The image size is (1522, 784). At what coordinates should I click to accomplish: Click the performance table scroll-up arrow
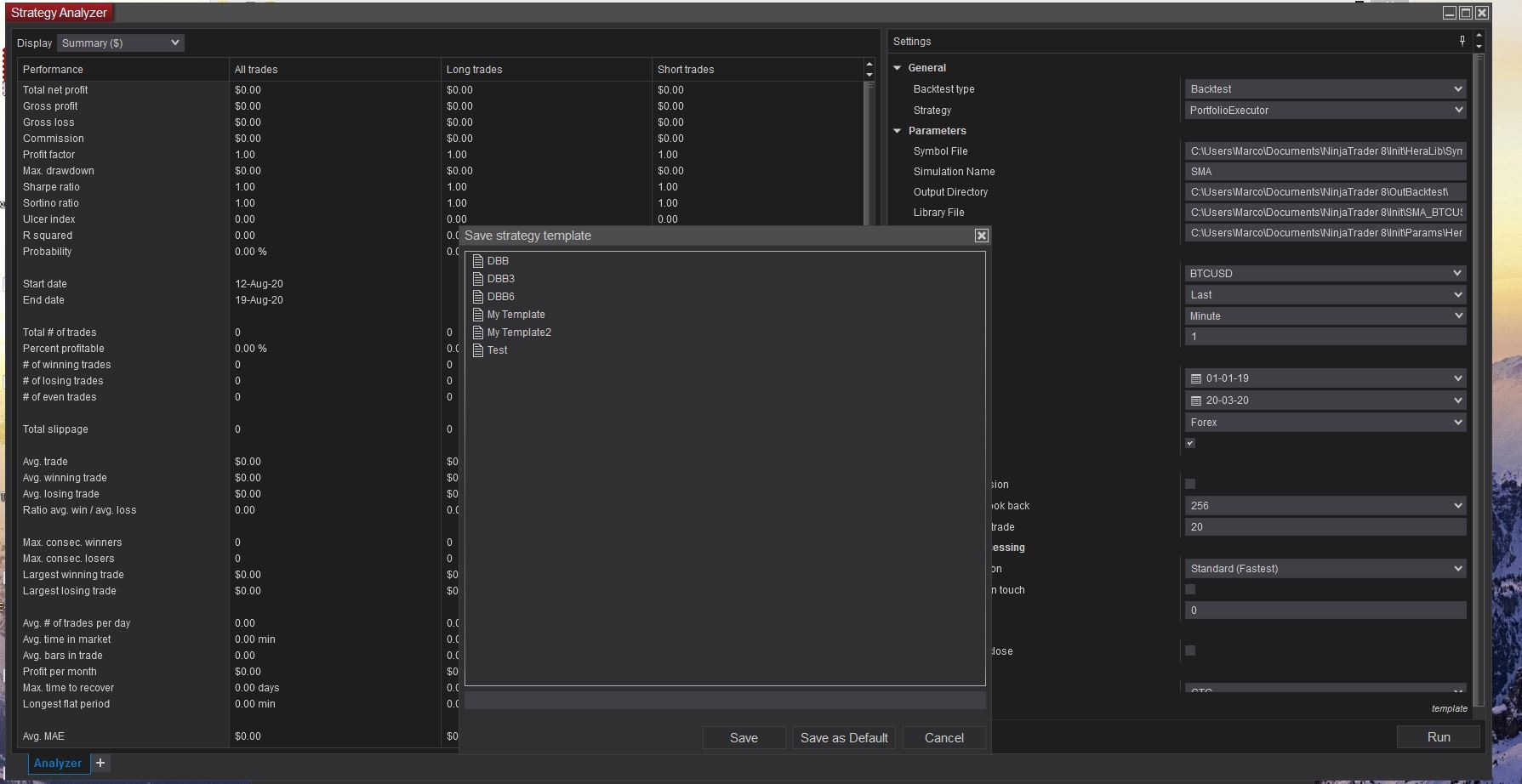click(869, 65)
